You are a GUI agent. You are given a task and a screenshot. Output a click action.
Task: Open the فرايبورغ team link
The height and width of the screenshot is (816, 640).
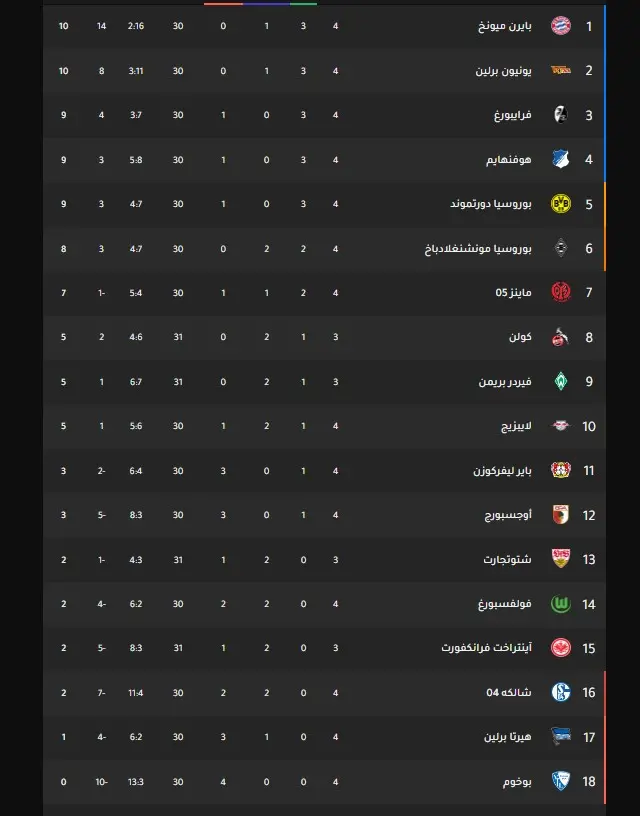click(x=513, y=115)
